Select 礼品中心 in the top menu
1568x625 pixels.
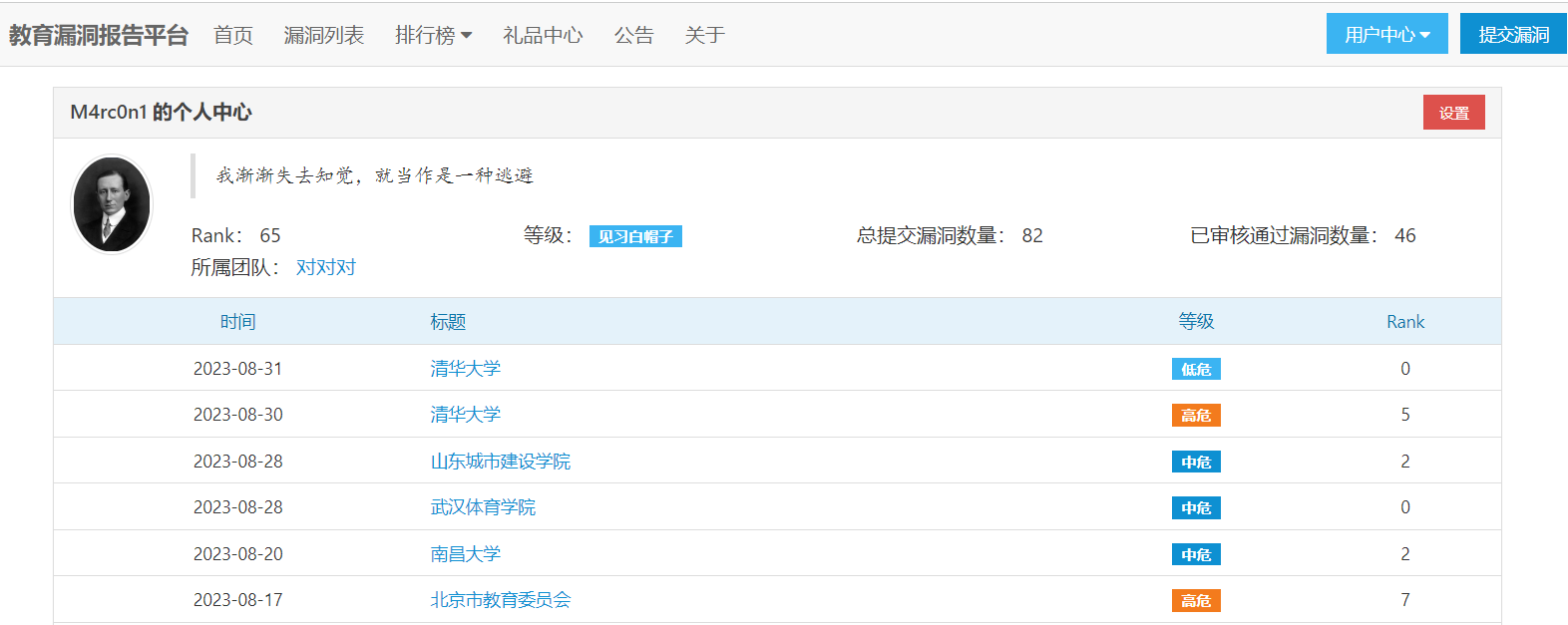coord(543,35)
